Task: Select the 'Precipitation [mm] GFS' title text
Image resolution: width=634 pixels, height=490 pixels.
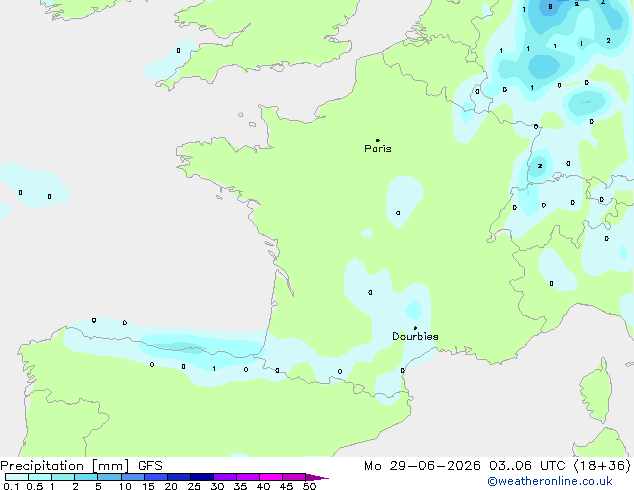Action: pos(81,466)
